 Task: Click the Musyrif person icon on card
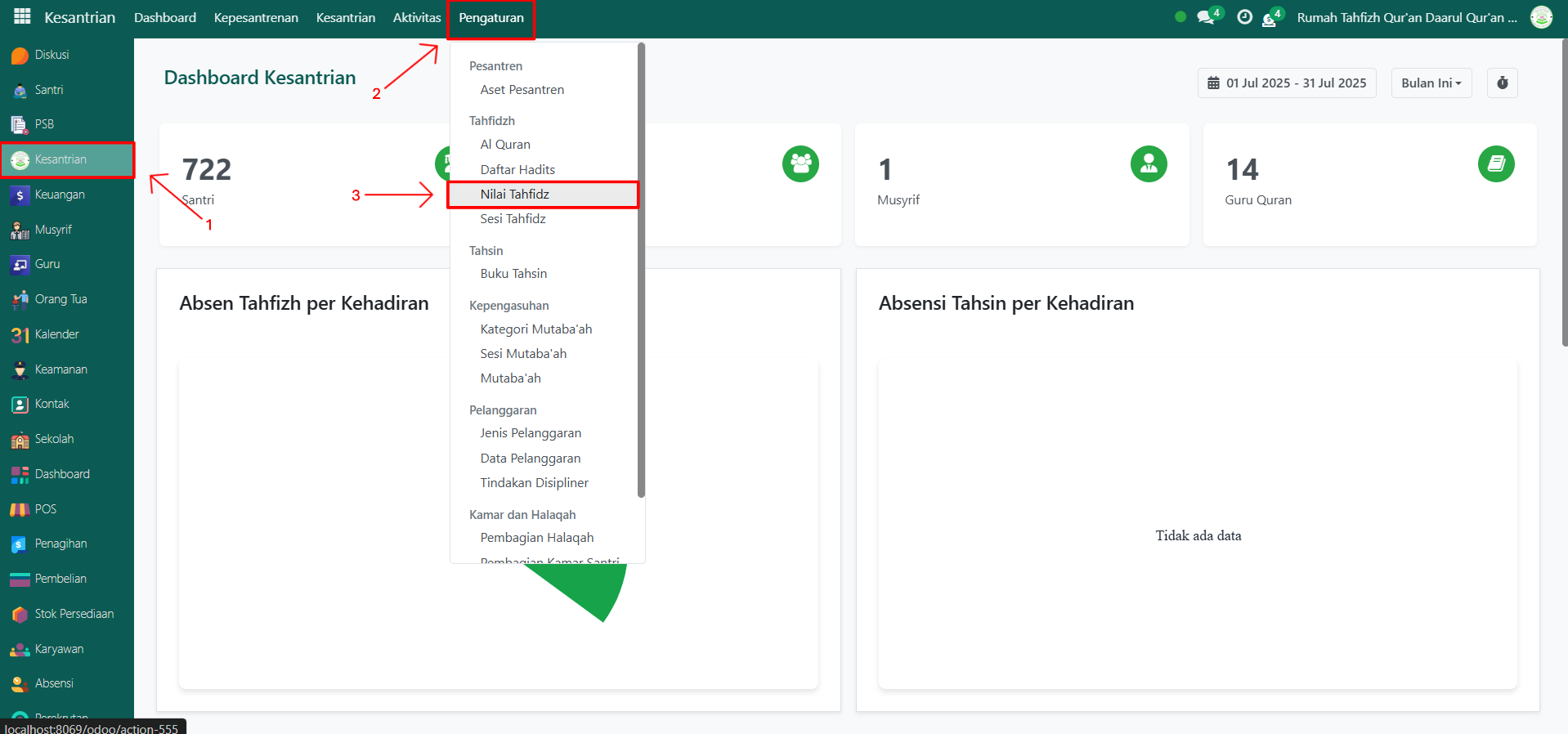[1148, 164]
